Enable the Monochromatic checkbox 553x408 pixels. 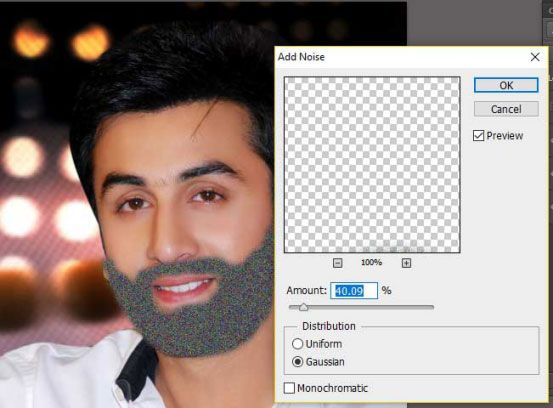[289, 388]
